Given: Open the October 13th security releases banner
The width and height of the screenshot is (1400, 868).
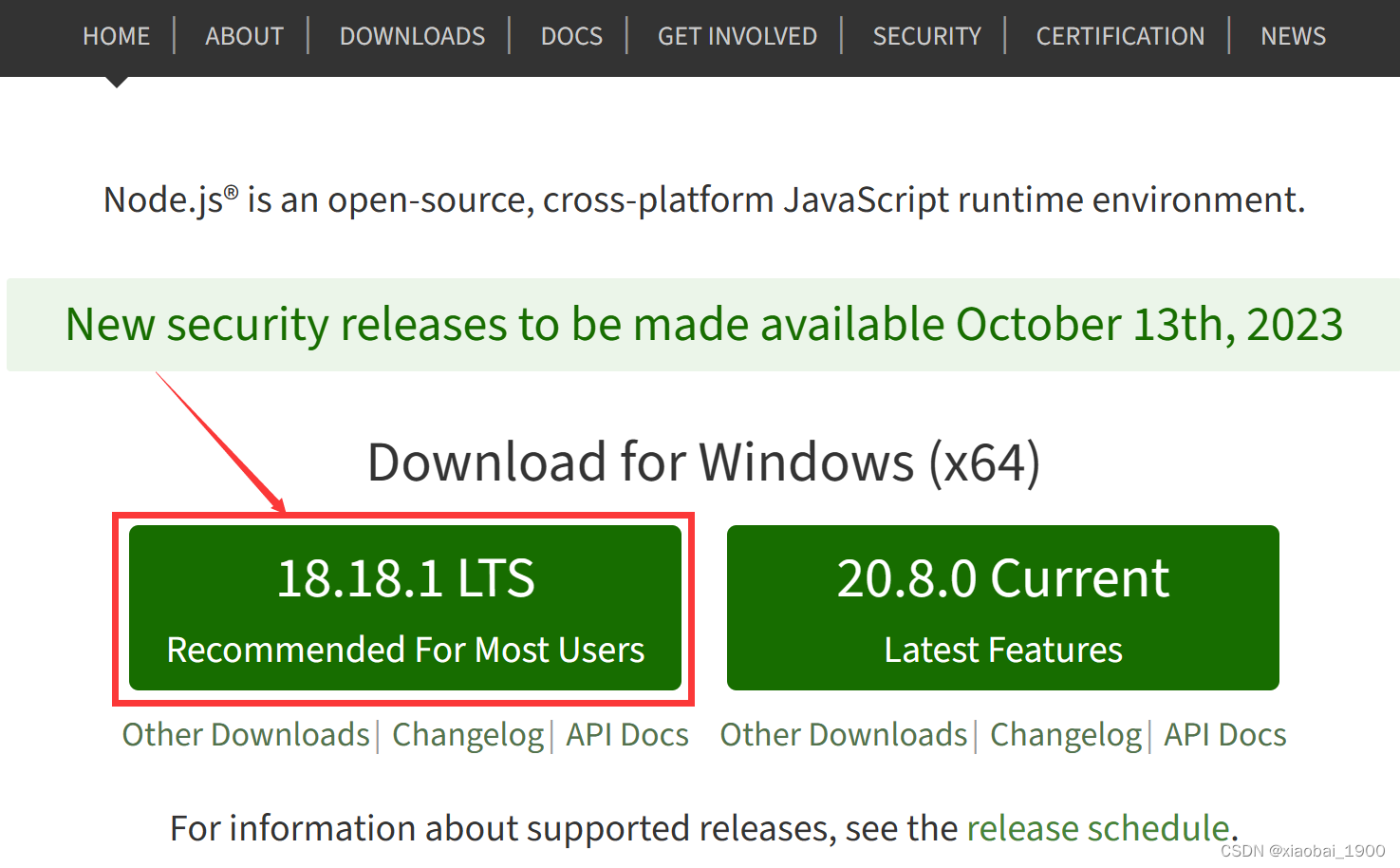Looking at the screenshot, I should tap(703, 325).
